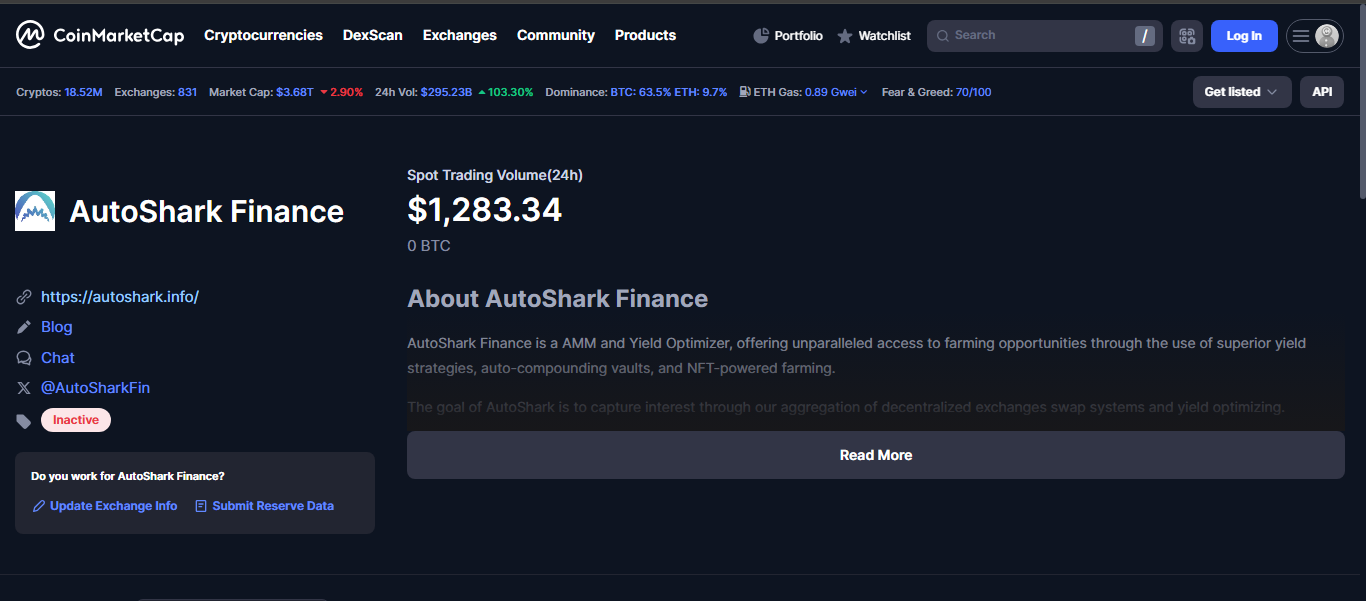Image resolution: width=1366 pixels, height=601 pixels.
Task: Click the Market Cap $3.68T value
Action: click(295, 92)
